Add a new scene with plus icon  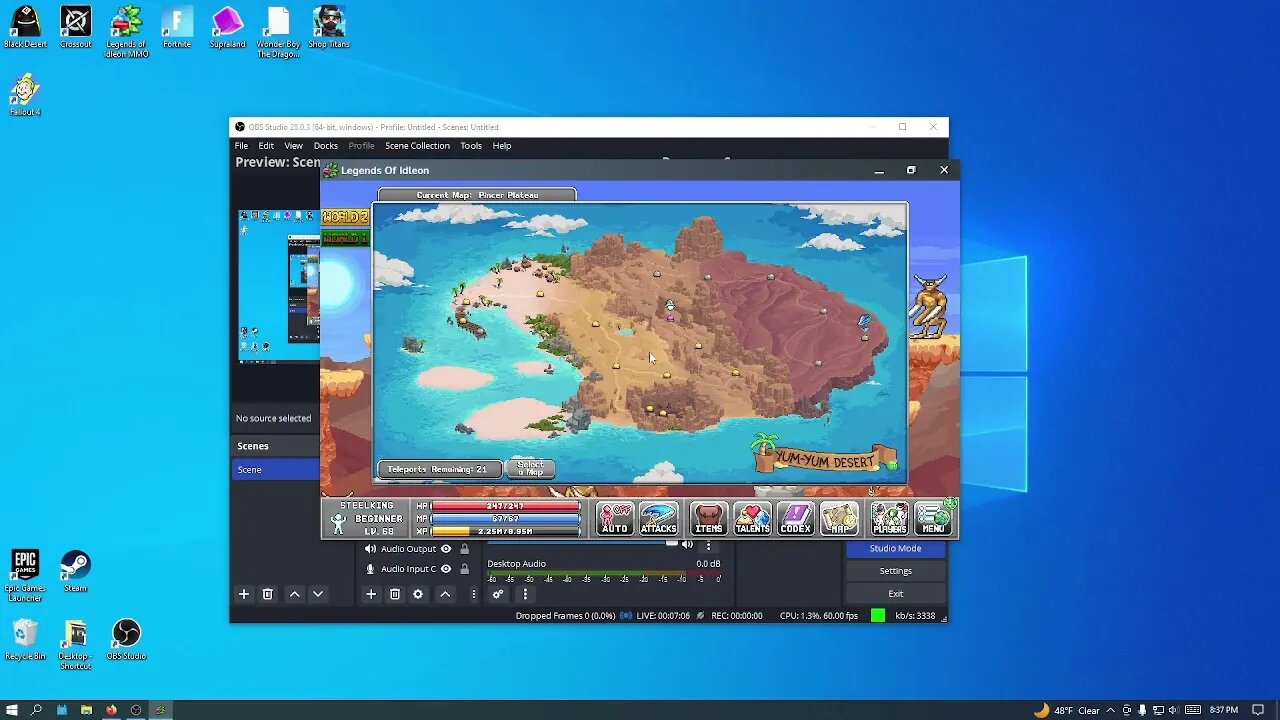243,594
